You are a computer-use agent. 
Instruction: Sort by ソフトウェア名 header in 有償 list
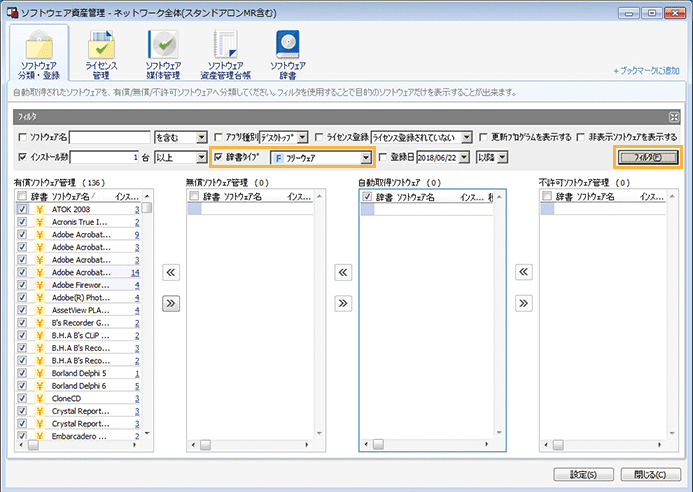tap(73, 196)
